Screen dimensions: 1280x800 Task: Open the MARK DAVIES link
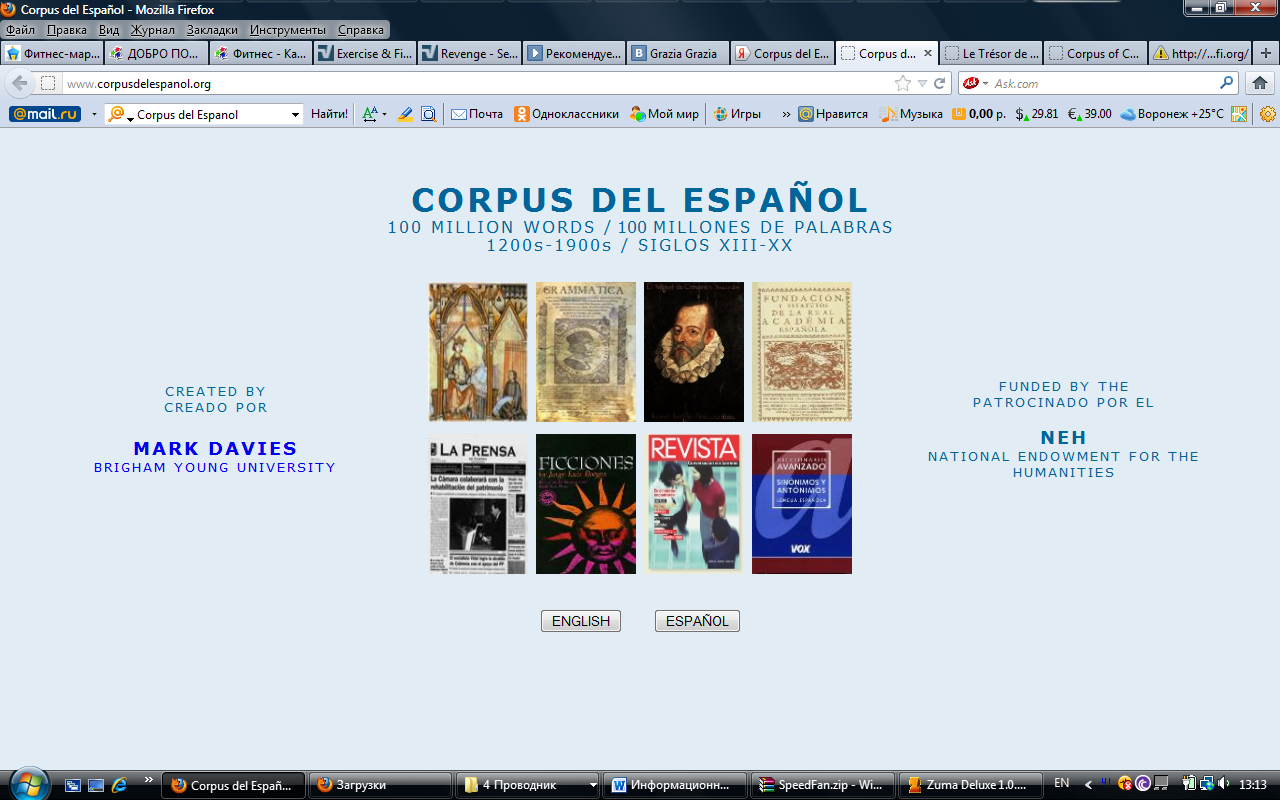(215, 449)
